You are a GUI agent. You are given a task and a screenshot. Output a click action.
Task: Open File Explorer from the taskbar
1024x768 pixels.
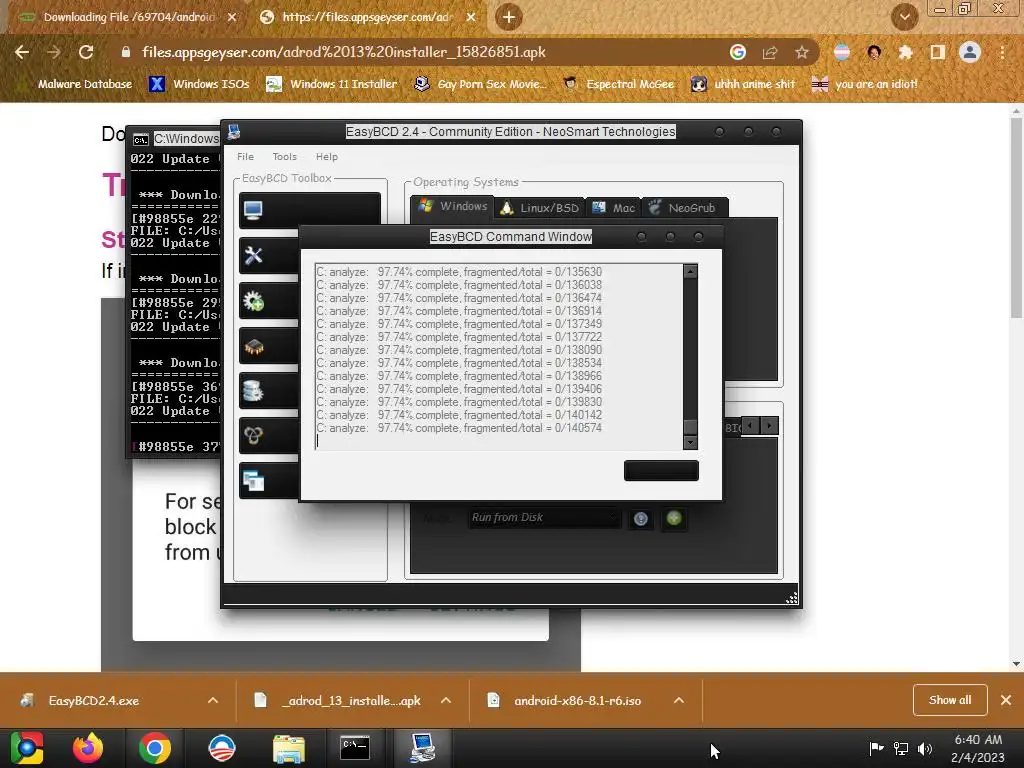pyautogui.click(x=289, y=748)
